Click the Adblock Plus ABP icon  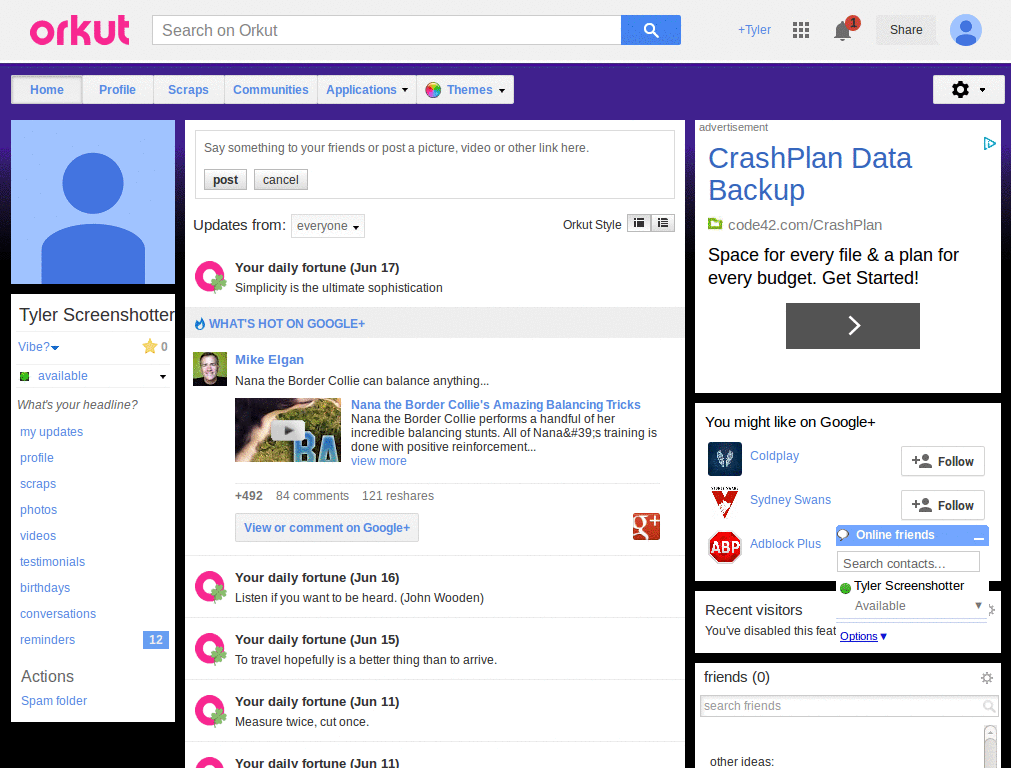[725, 547]
